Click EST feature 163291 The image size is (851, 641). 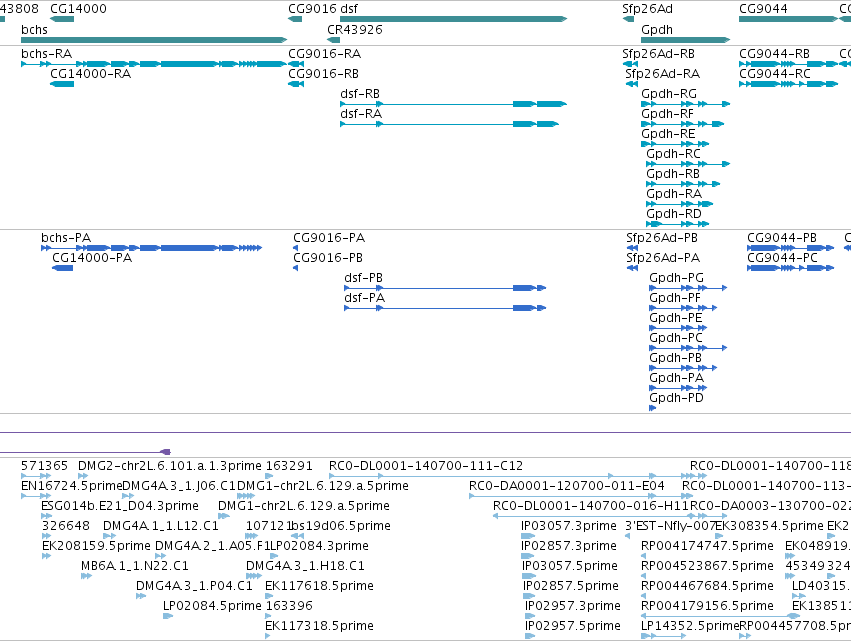tap(269, 476)
